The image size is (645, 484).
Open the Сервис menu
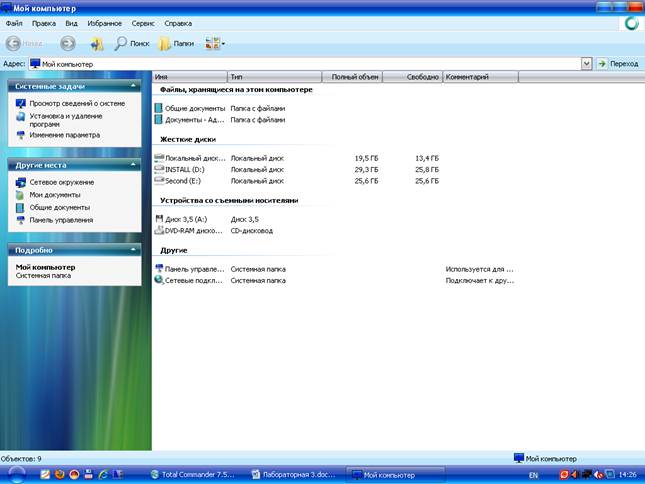point(143,23)
